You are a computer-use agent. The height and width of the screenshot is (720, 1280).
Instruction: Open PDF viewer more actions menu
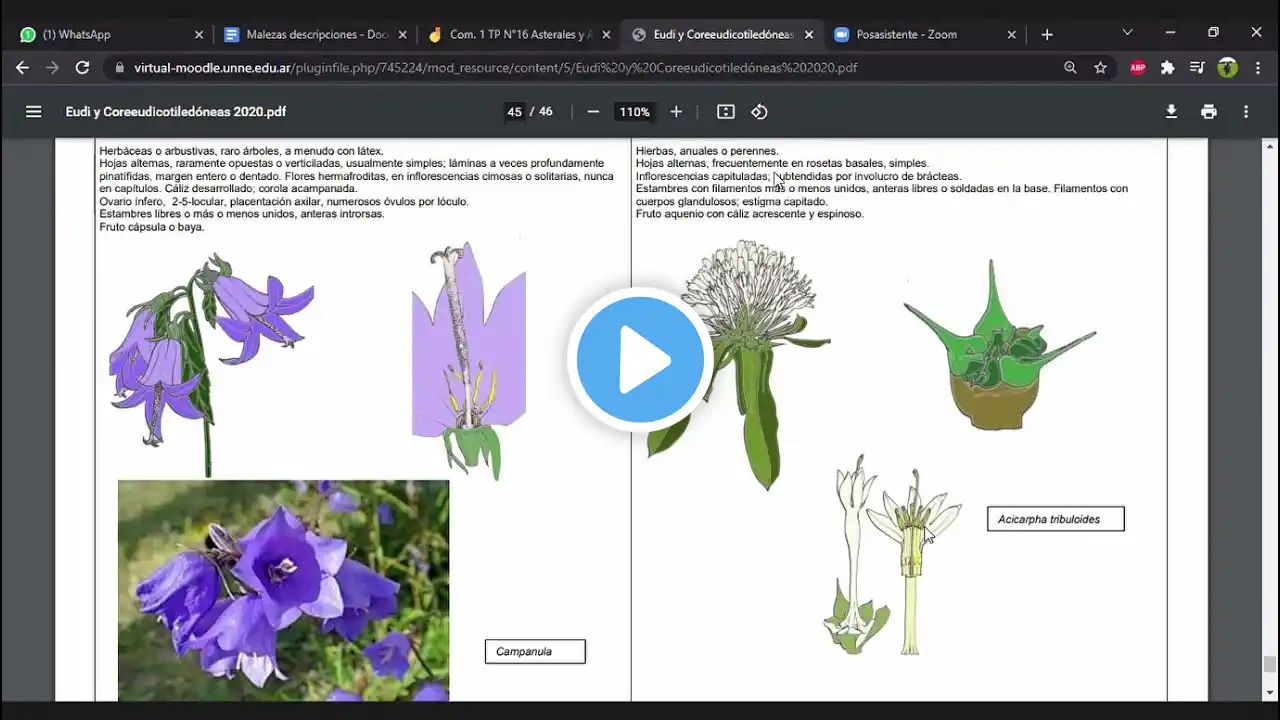(x=1246, y=112)
